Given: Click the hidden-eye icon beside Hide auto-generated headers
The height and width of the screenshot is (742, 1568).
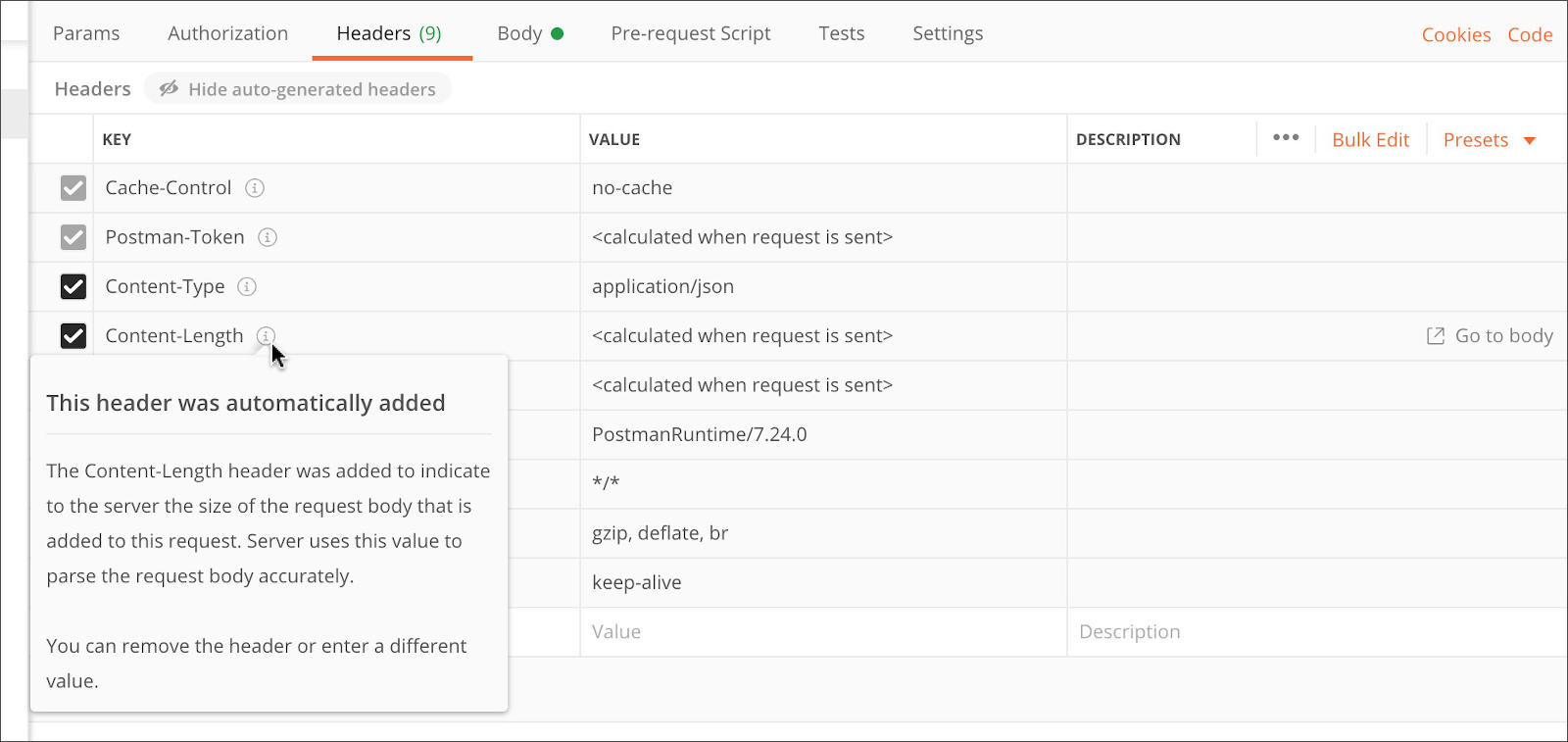Looking at the screenshot, I should pyautogui.click(x=169, y=89).
